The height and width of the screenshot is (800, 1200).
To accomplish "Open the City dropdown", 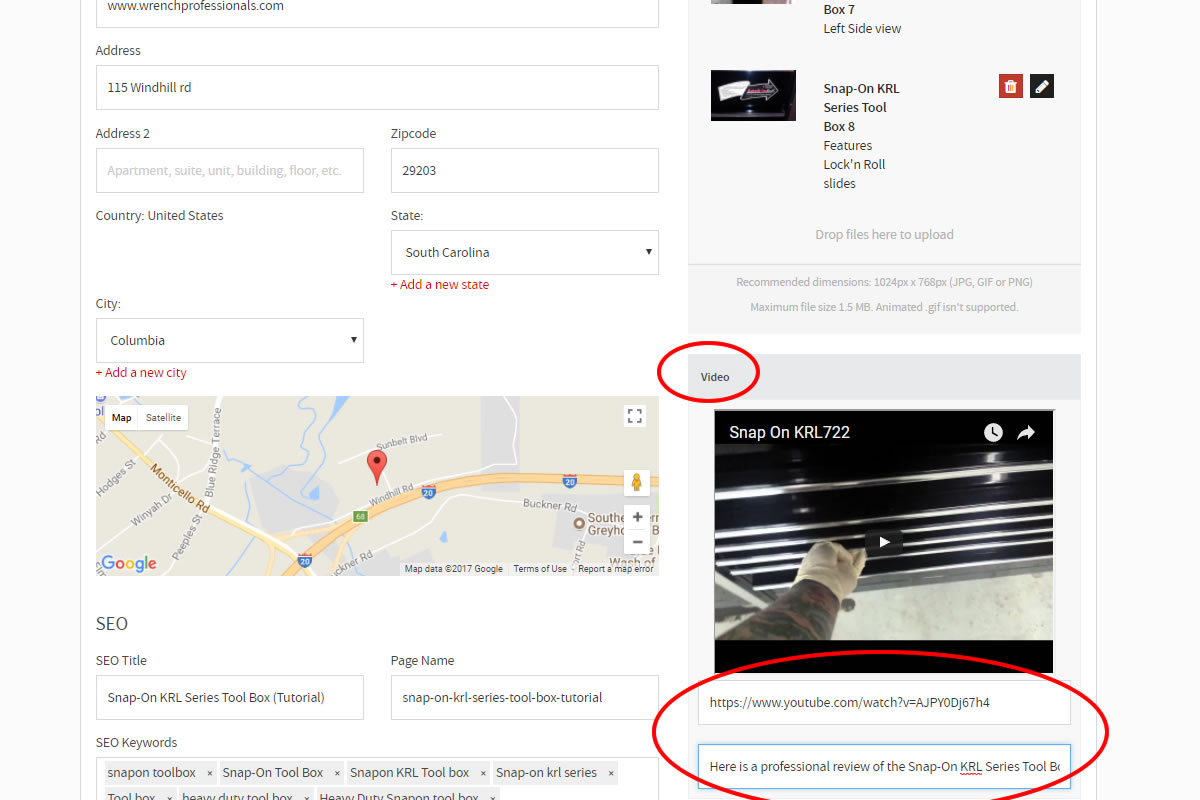I will click(x=230, y=340).
